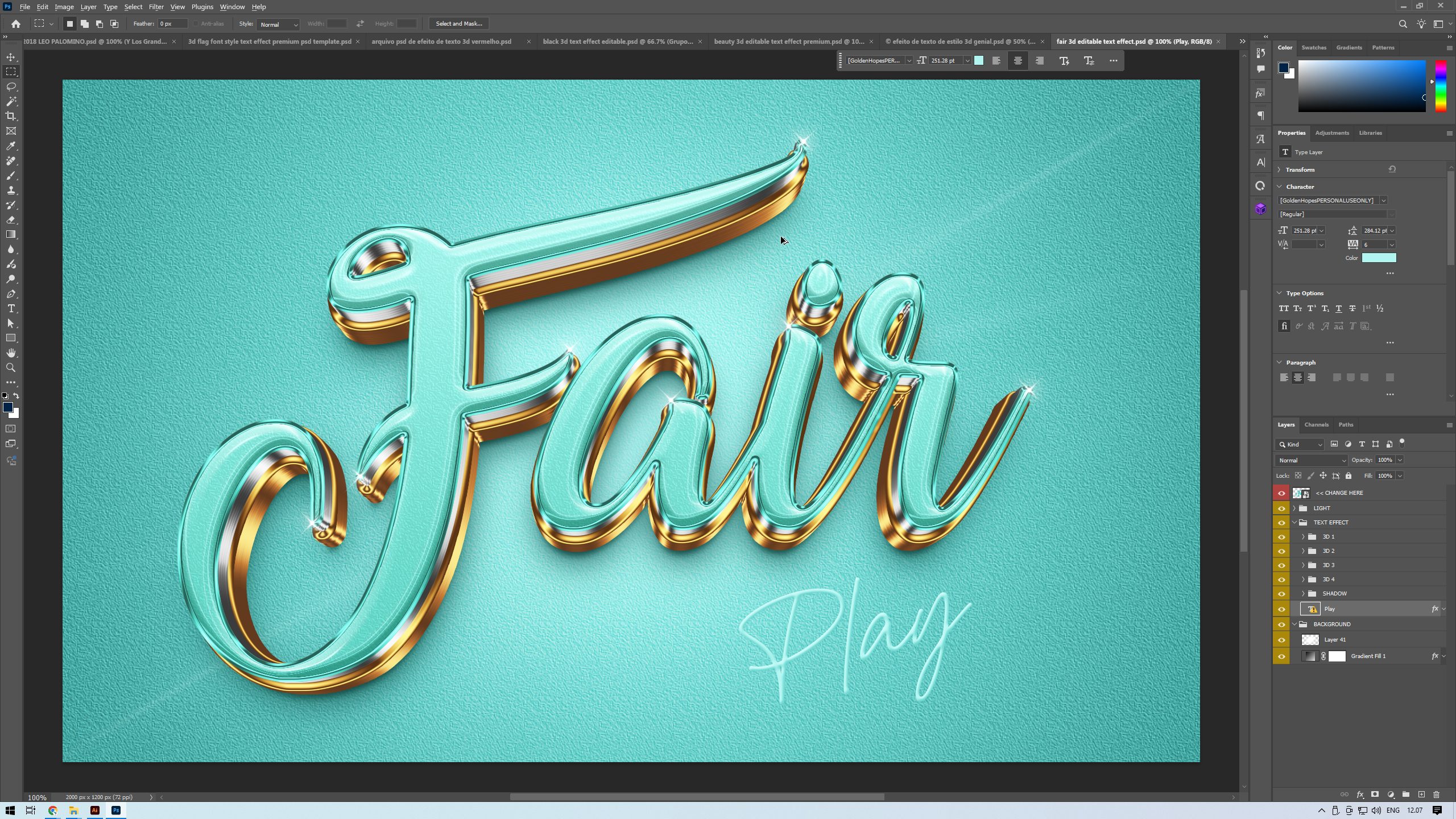Pick the Hand tool in toolbar
Viewport: 1456px width, 819px height.
tap(11, 353)
